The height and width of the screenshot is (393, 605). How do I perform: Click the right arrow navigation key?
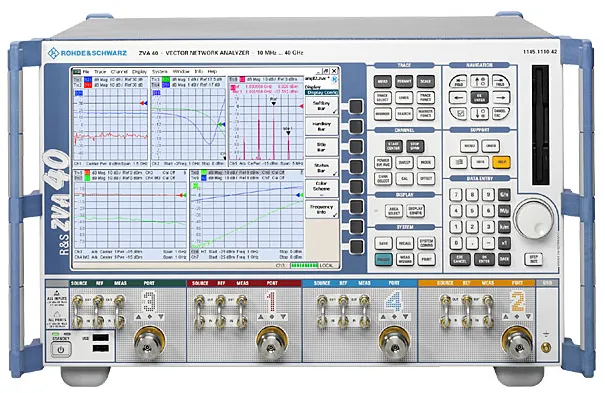tap(500, 98)
